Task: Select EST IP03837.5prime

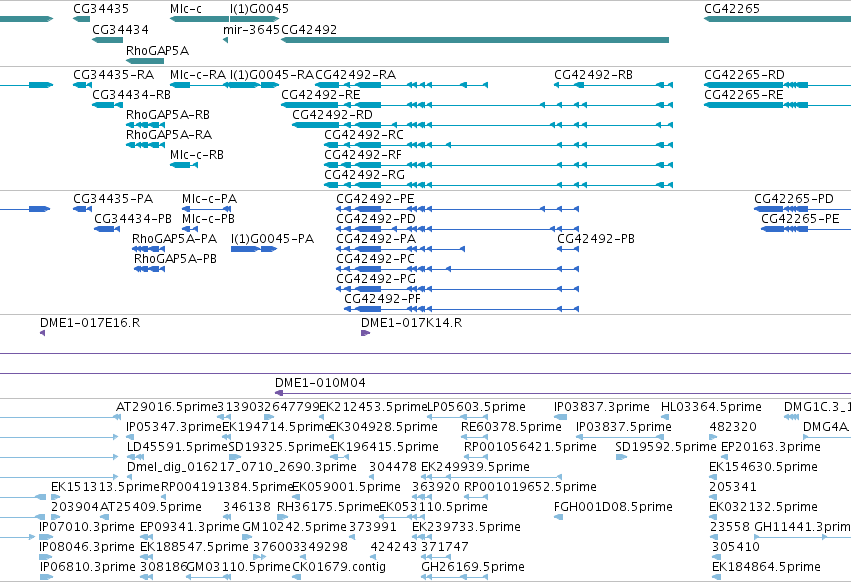Action: 620,436
